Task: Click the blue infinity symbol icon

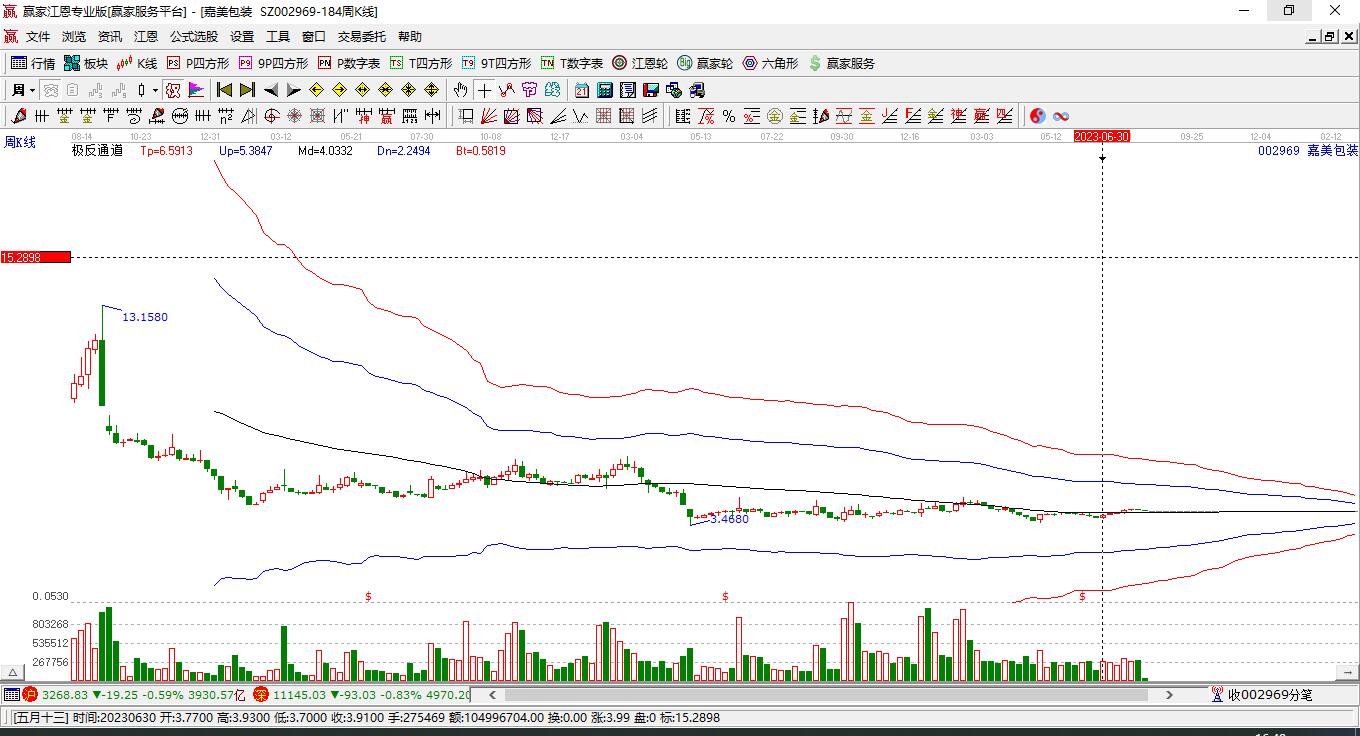Action: click(x=1061, y=116)
